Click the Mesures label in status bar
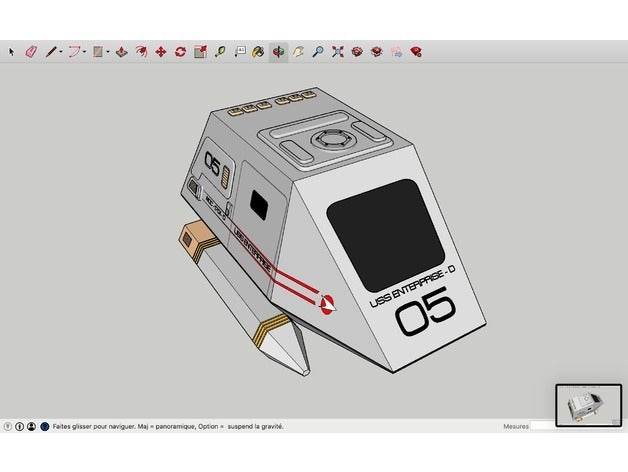Image resolution: width=628 pixels, height=472 pixels. (516, 426)
